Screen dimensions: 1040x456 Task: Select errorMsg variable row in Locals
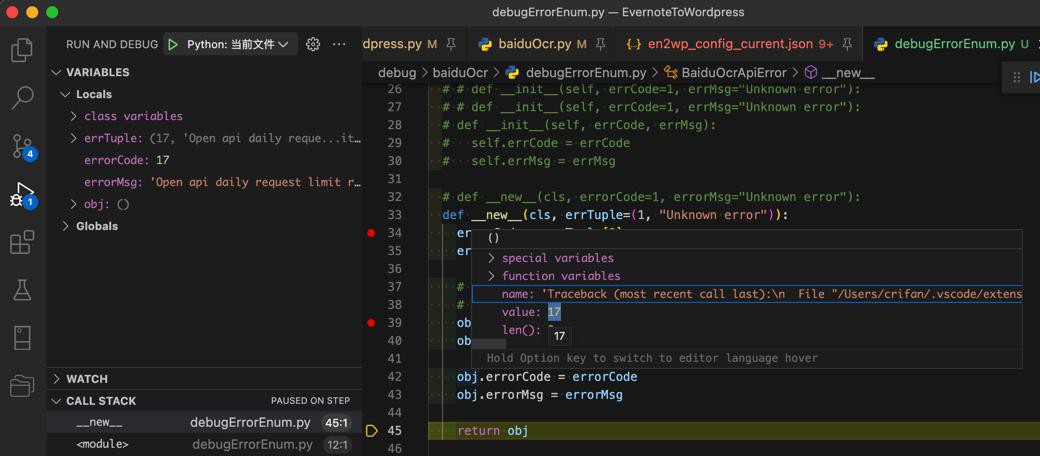coord(204,182)
